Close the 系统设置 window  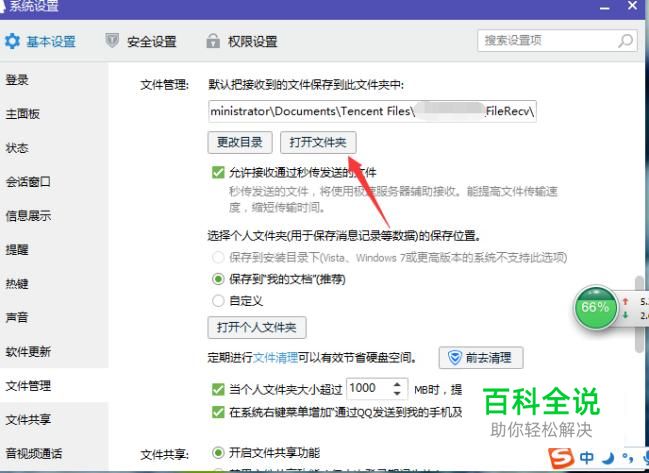coord(632,6)
